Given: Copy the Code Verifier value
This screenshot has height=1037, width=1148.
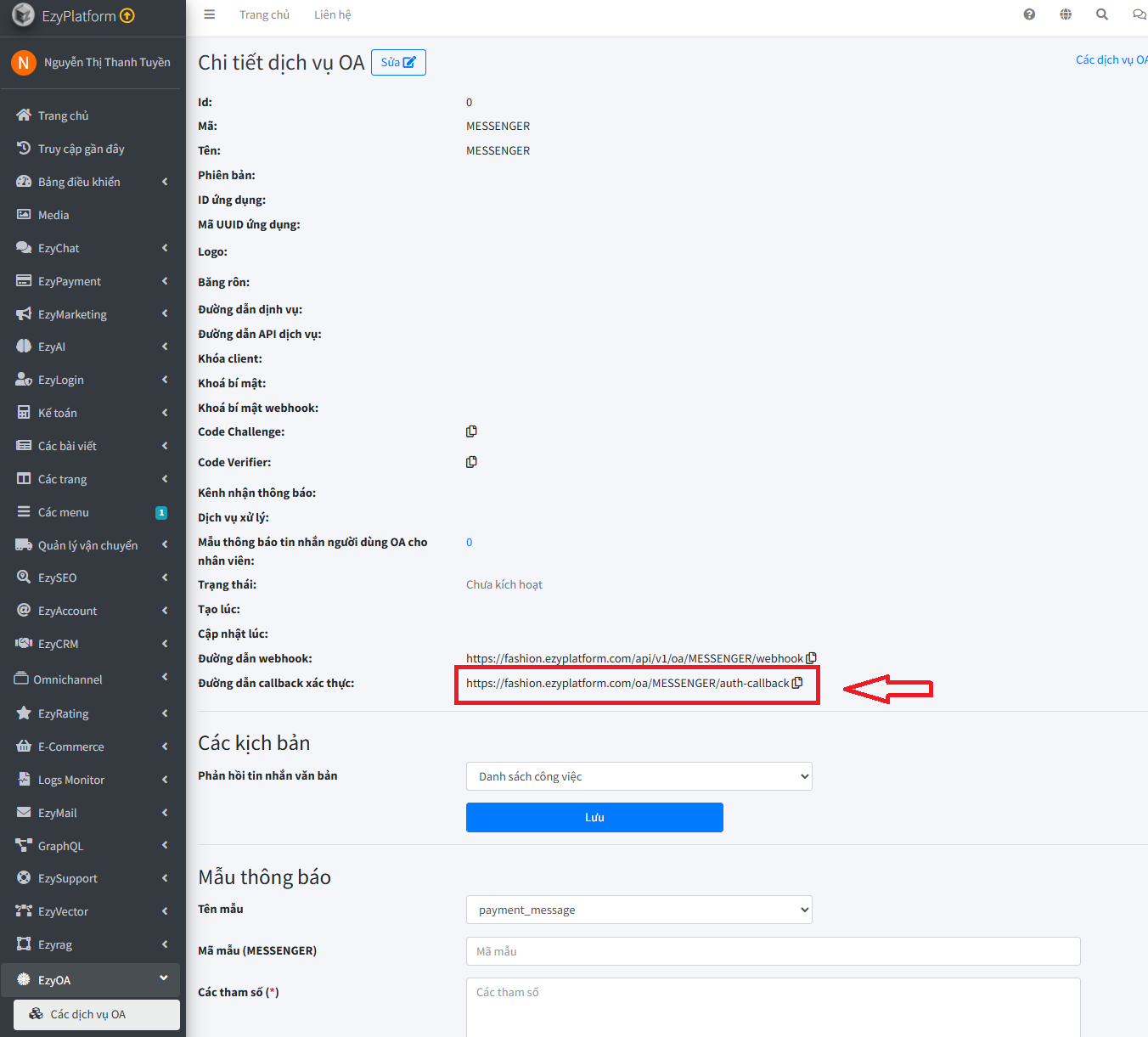Looking at the screenshot, I should pos(471,462).
